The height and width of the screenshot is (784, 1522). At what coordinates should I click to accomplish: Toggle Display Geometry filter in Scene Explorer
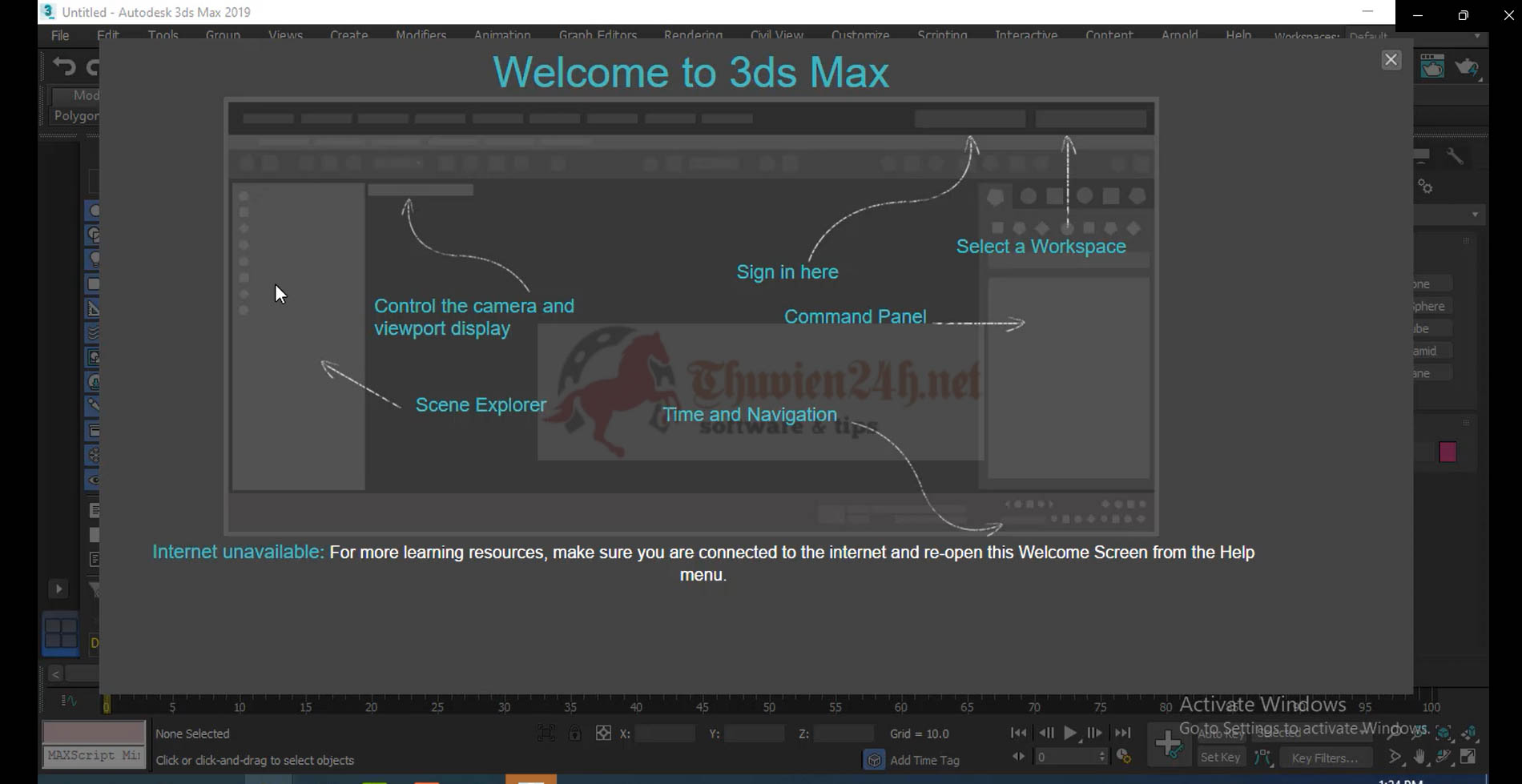(x=94, y=211)
